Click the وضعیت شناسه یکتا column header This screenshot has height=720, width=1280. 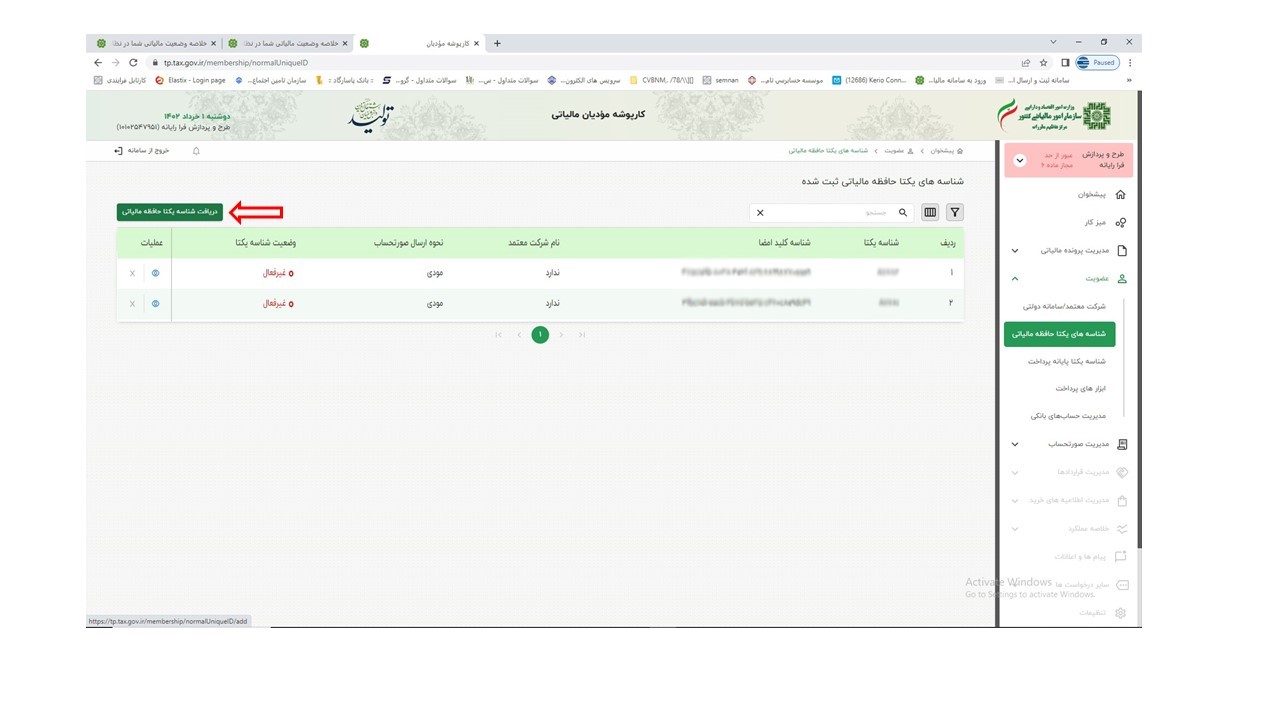(266, 243)
